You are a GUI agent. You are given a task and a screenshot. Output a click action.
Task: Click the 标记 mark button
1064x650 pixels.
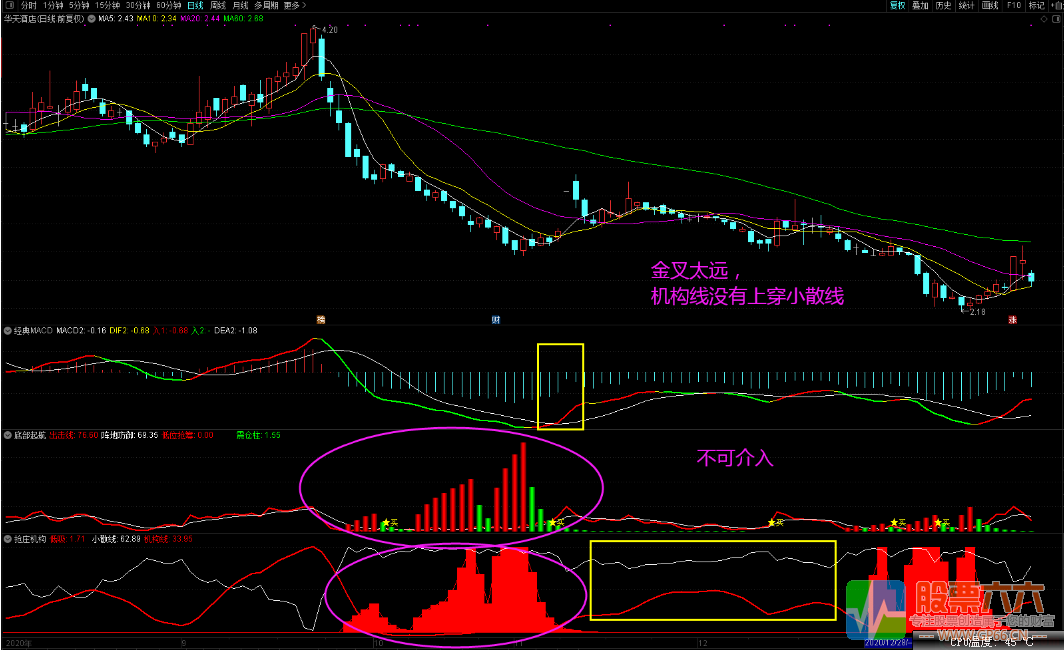pos(1036,5)
